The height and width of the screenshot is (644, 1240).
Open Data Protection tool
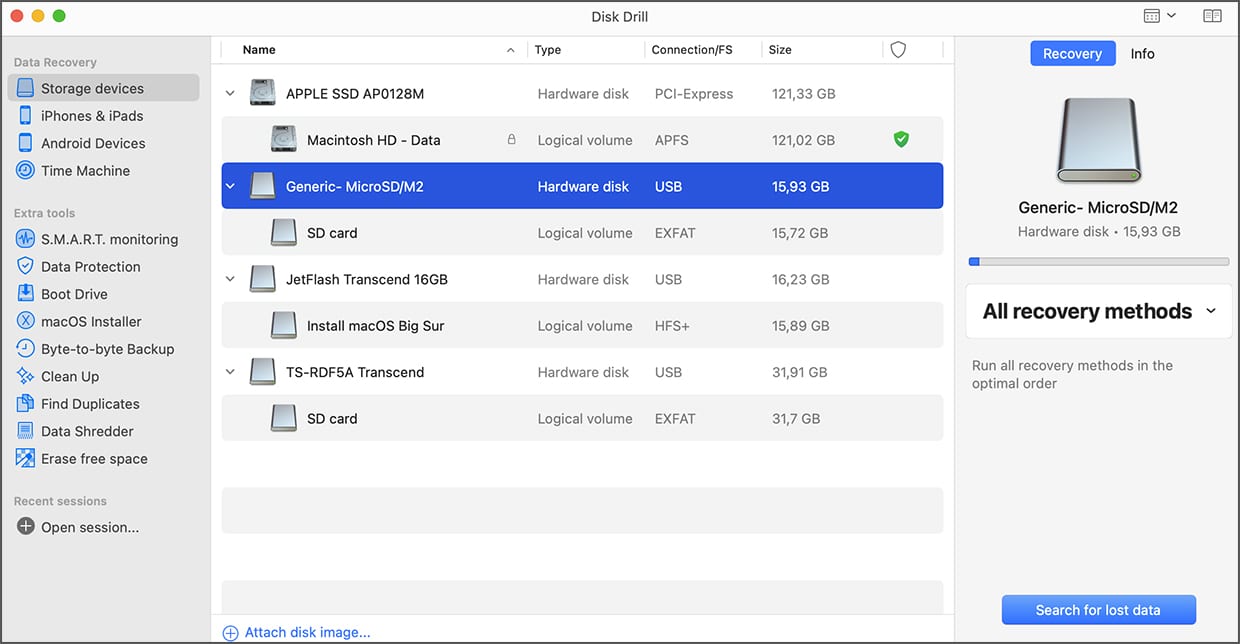90,267
